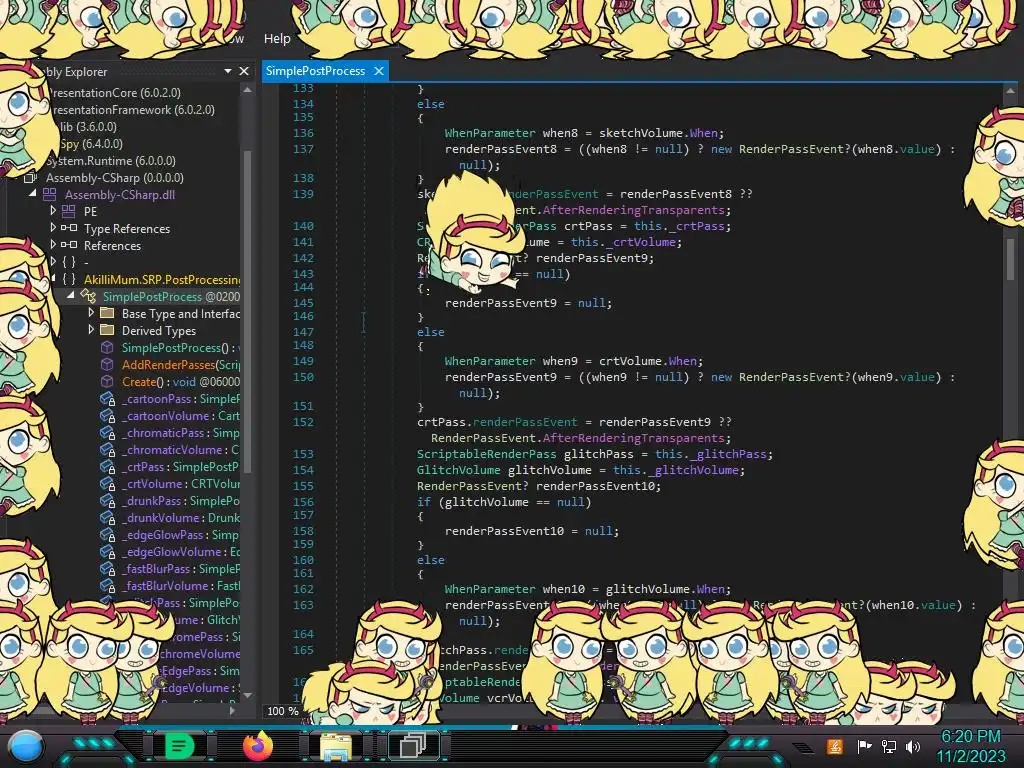Screen dimensions: 1024x768
Task: Click the Base Type and Interfaces folder icon
Action: (107, 313)
